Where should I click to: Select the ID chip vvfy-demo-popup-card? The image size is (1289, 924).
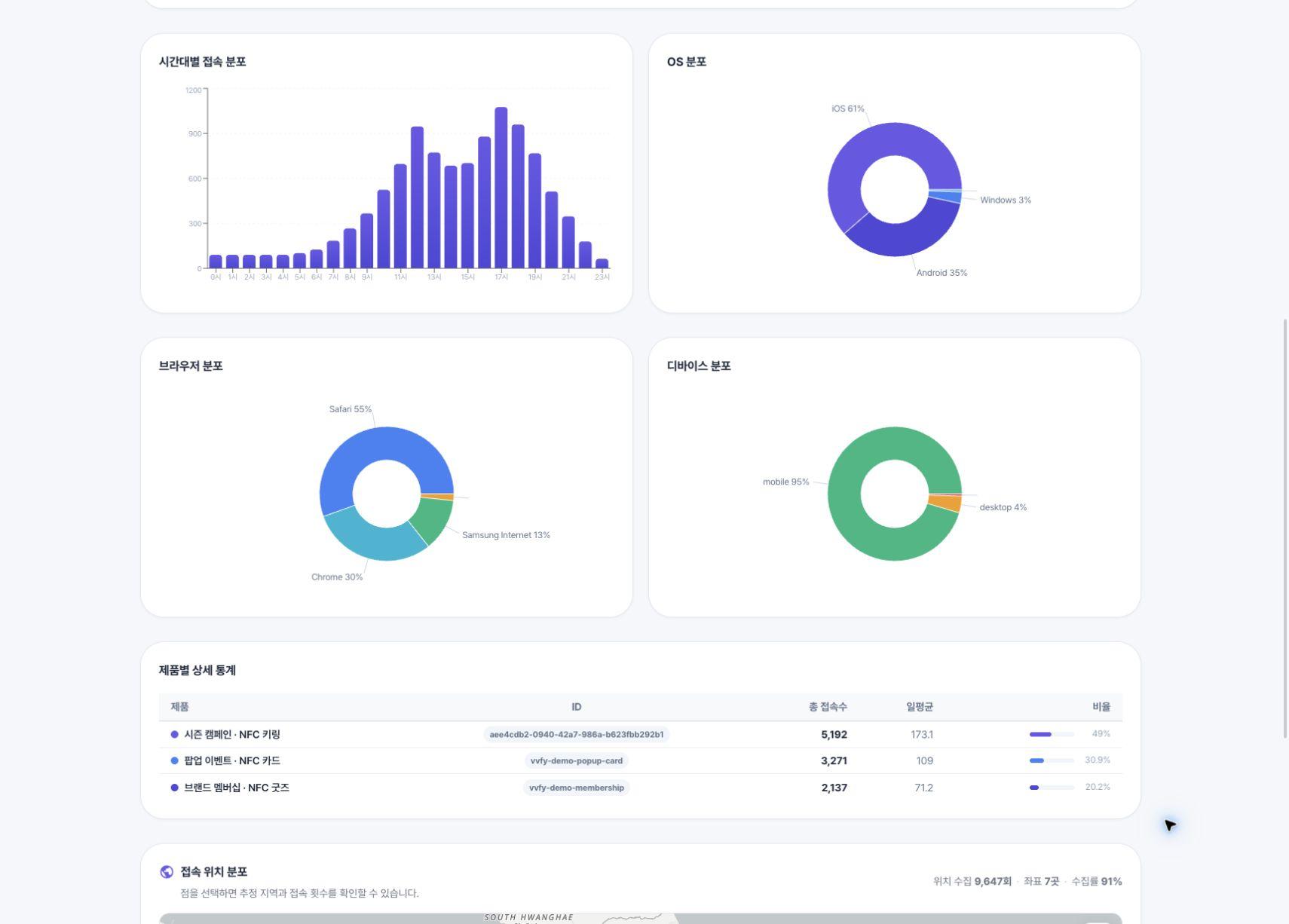(577, 760)
